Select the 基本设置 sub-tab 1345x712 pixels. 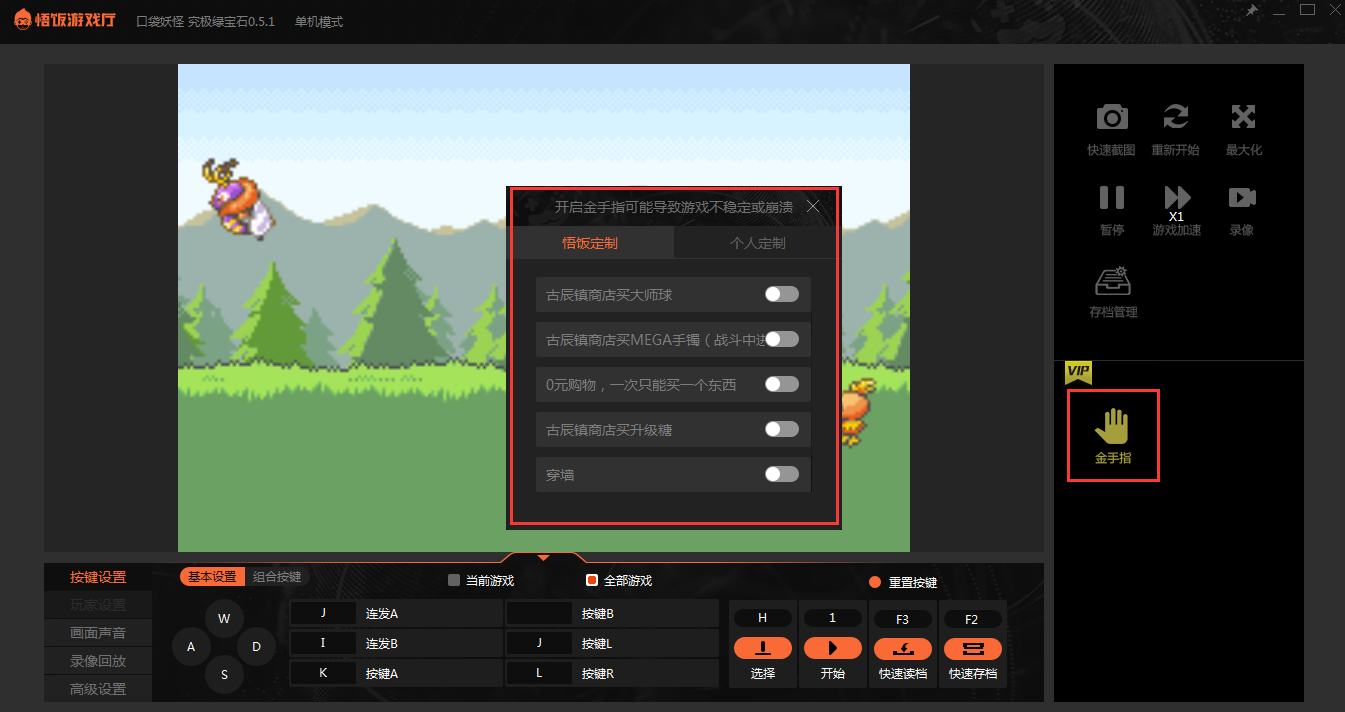pos(212,577)
